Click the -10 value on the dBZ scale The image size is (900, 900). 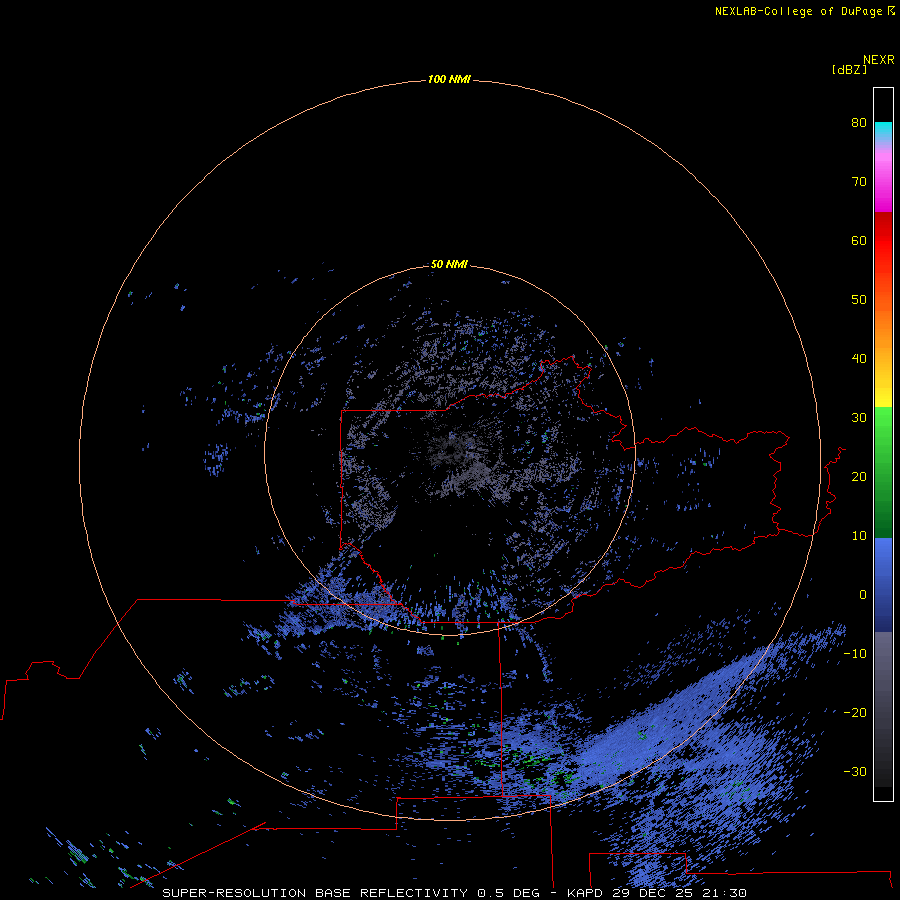click(855, 654)
